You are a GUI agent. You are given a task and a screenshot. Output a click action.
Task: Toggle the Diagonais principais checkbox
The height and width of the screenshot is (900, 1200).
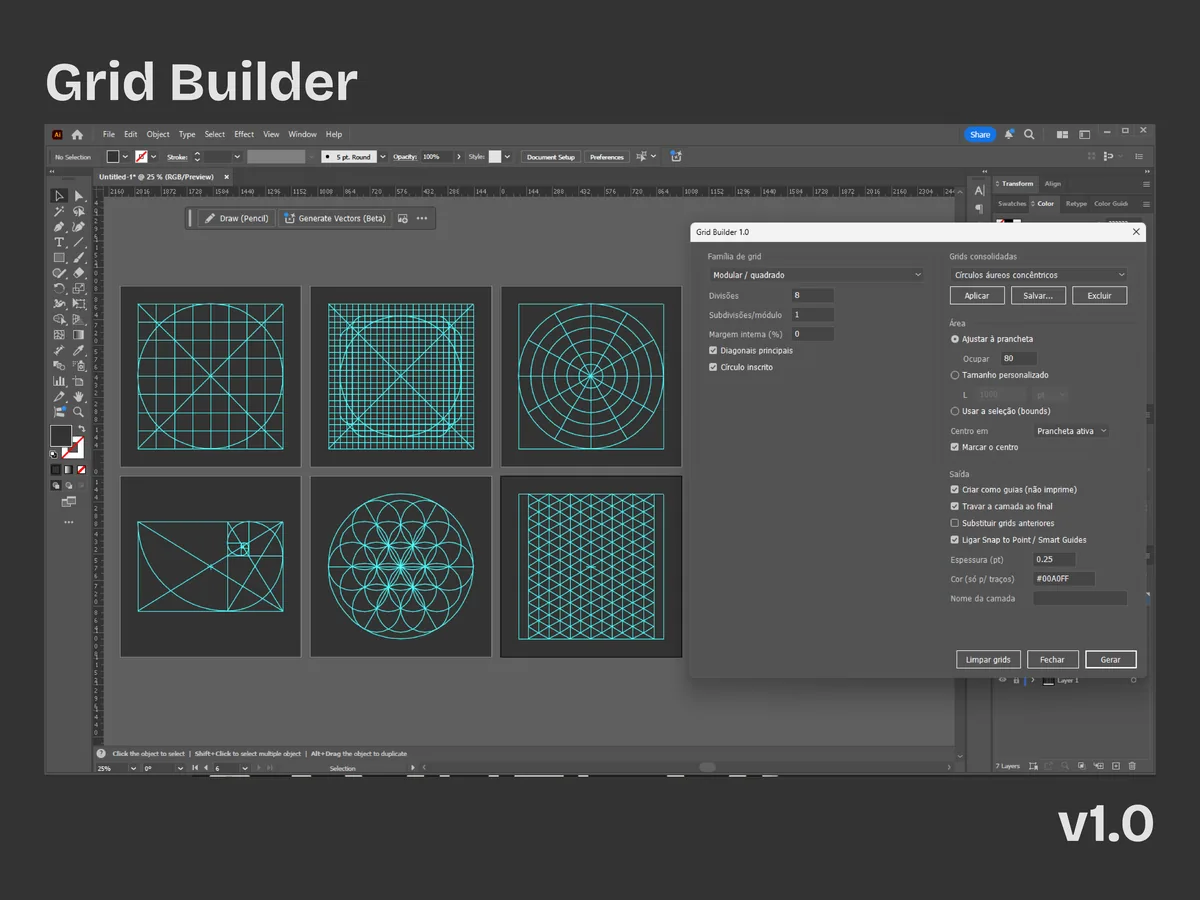click(x=713, y=351)
